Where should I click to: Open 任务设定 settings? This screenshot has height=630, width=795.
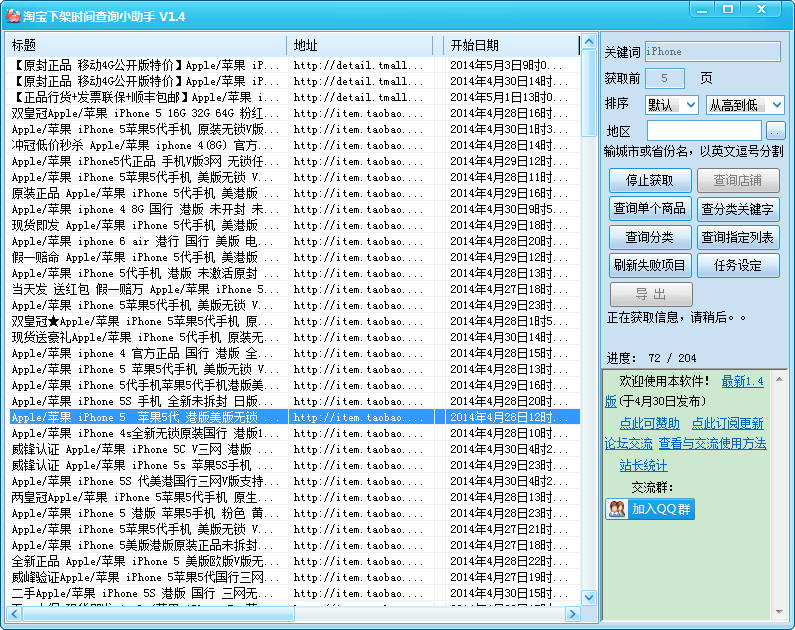click(738, 265)
